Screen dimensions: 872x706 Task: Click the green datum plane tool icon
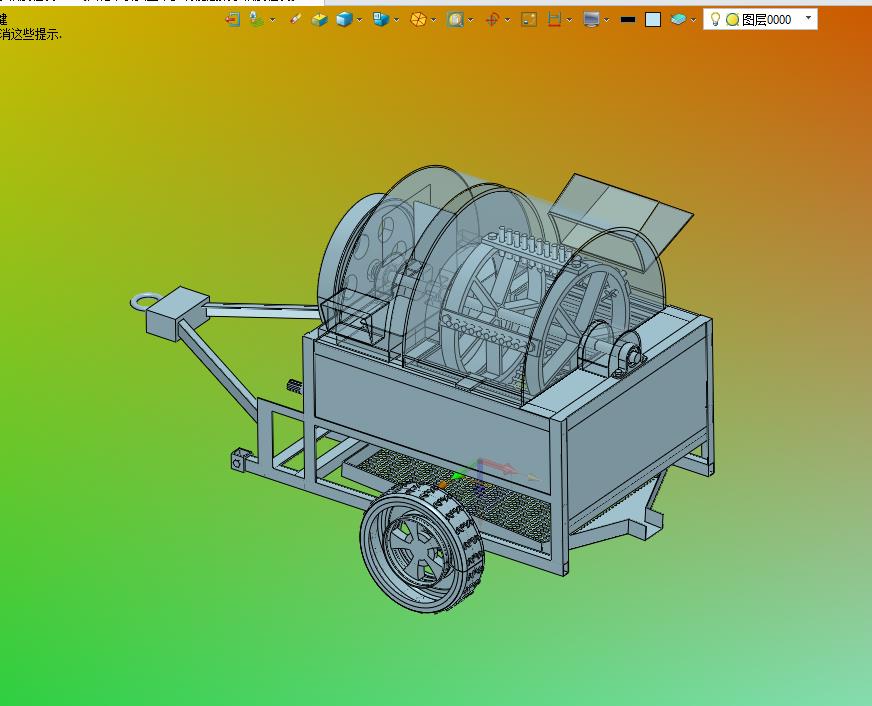(x=256, y=19)
